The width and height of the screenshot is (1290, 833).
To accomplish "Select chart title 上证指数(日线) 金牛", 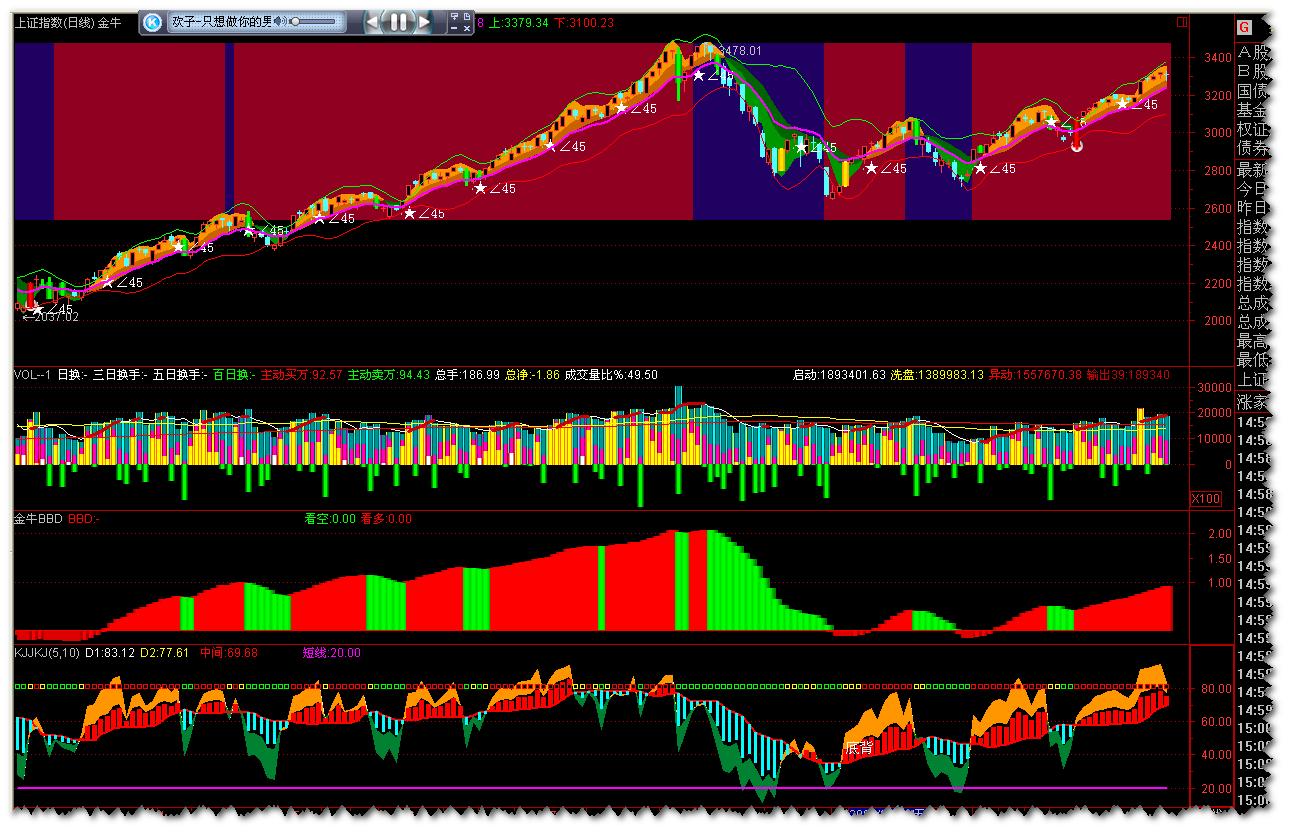I will (68, 23).
